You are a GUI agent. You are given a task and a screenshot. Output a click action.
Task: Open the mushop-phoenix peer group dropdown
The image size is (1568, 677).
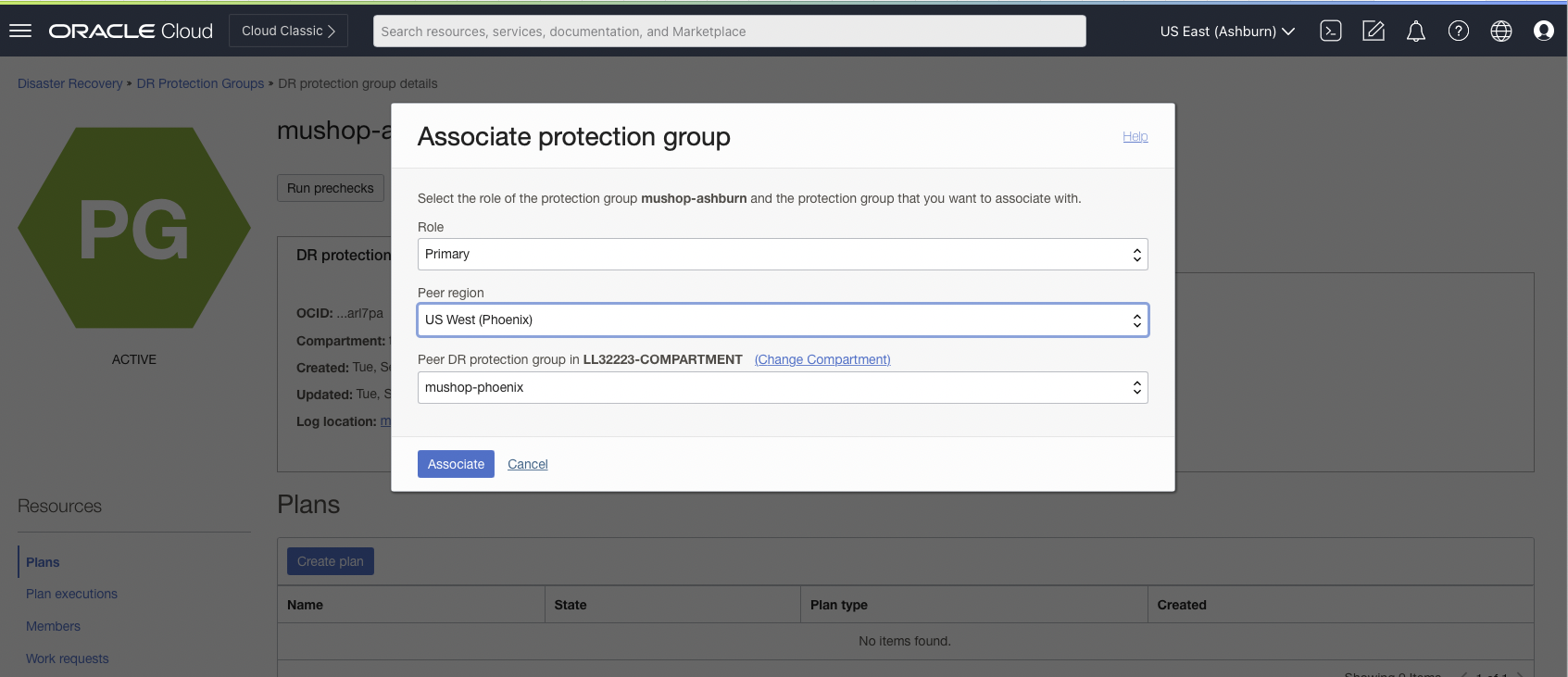782,388
